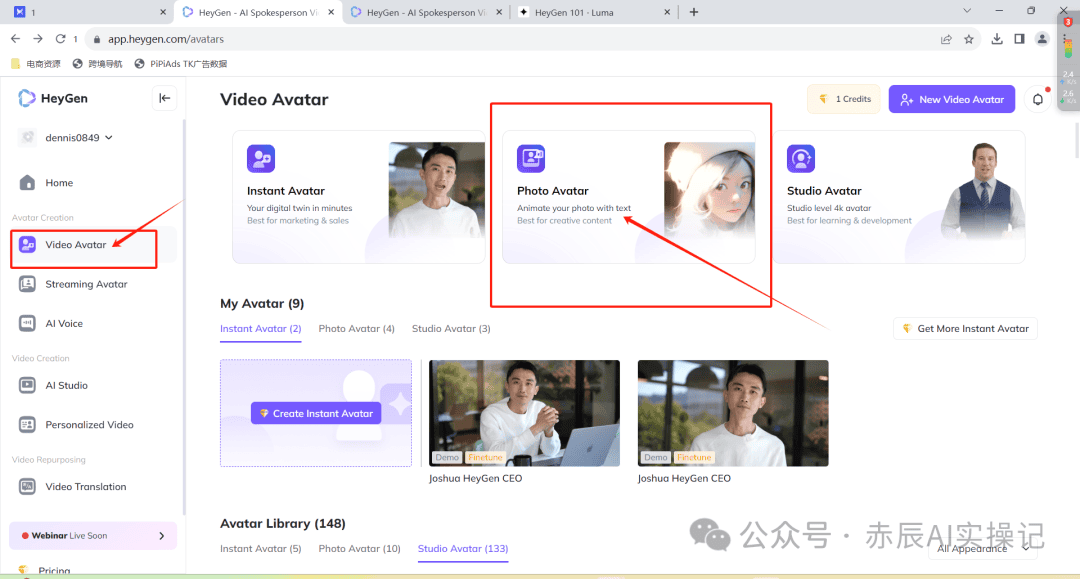Open the Joshua HeyGen CEO demo thumbnail
Screen dimensions: 1080x579
click(x=524, y=413)
